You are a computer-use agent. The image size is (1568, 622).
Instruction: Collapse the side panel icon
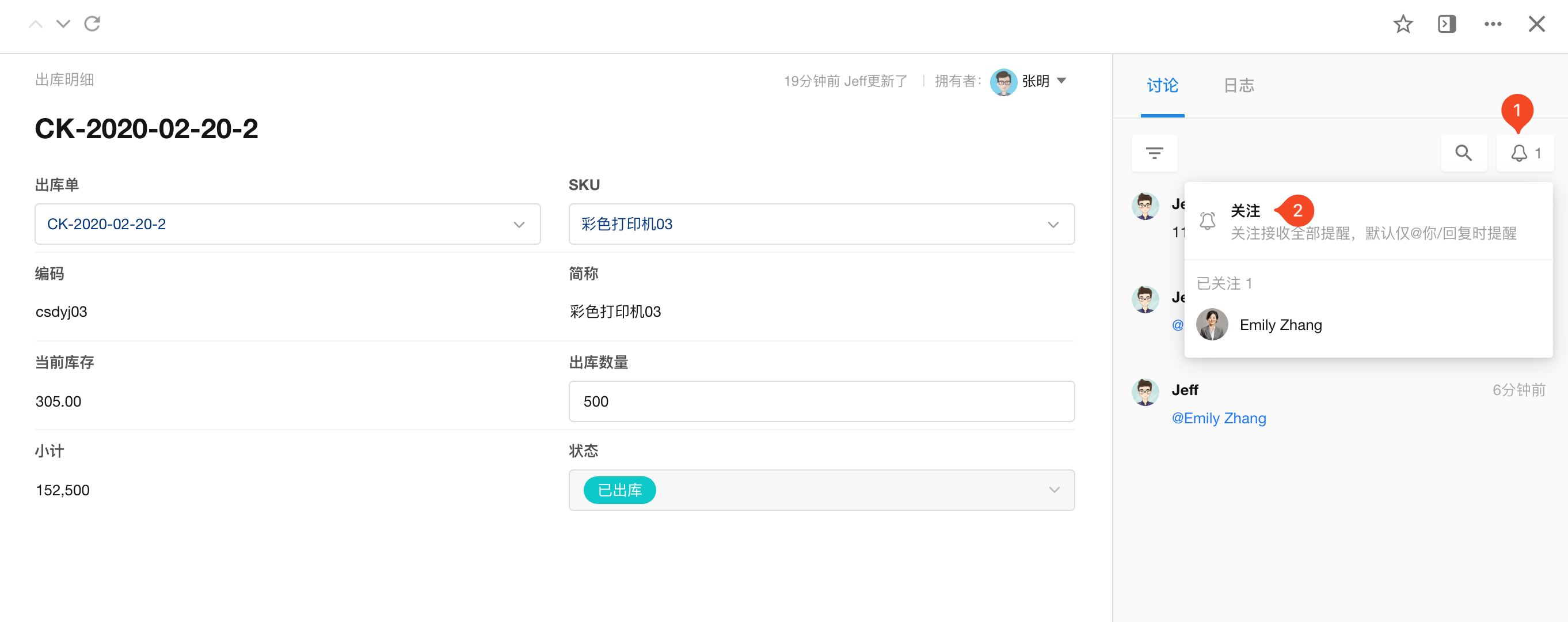[1447, 24]
